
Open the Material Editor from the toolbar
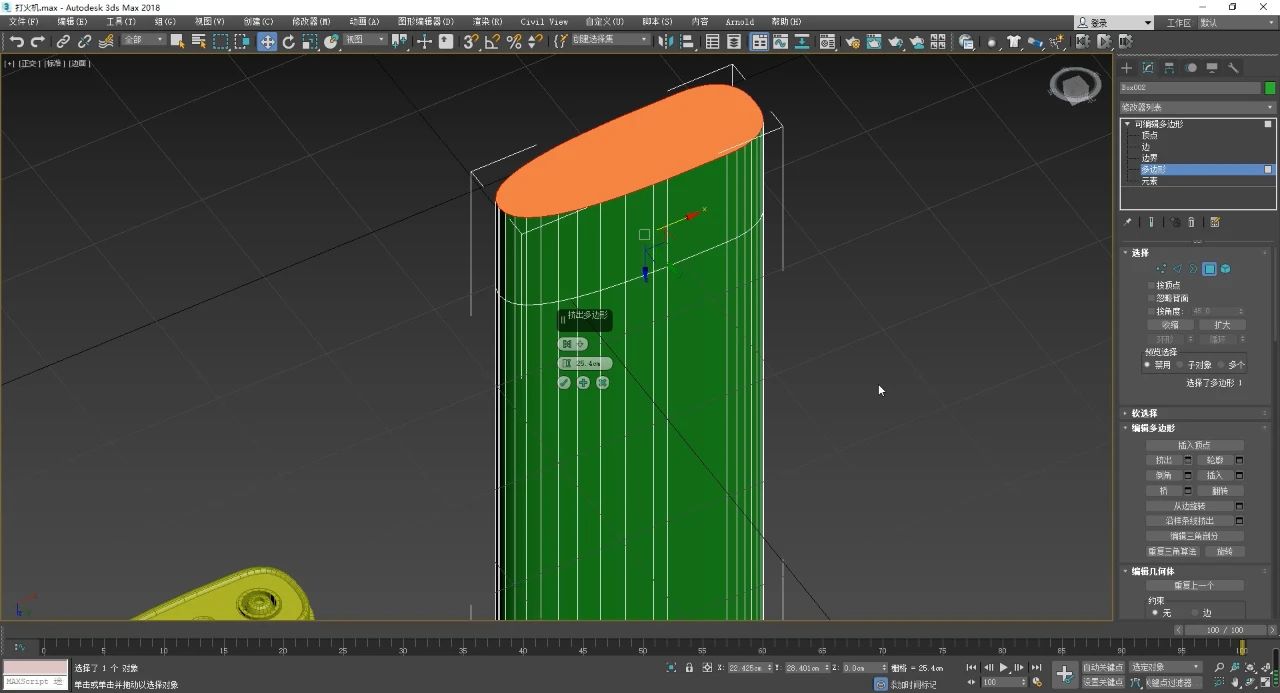[828, 41]
